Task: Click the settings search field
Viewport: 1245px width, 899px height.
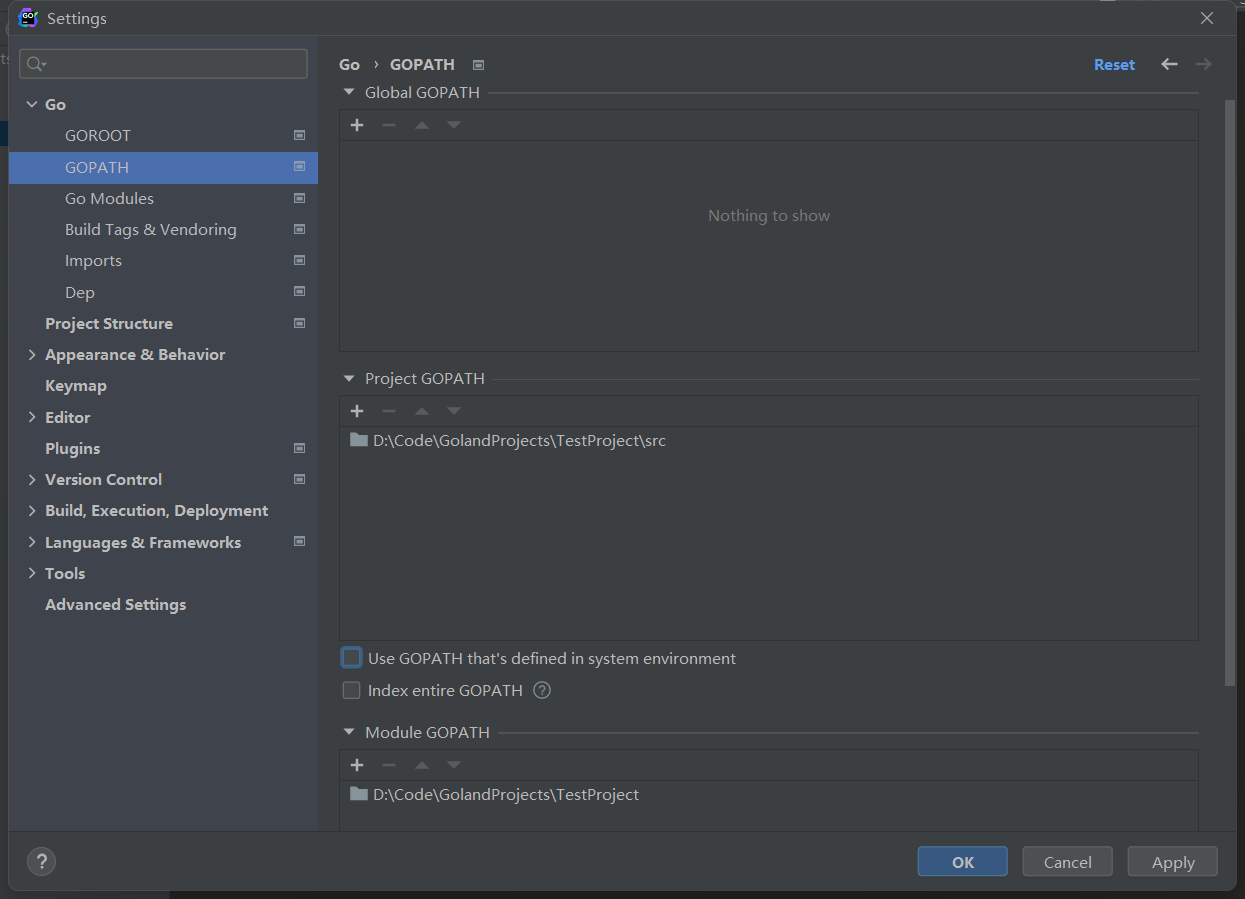Action: click(163, 64)
